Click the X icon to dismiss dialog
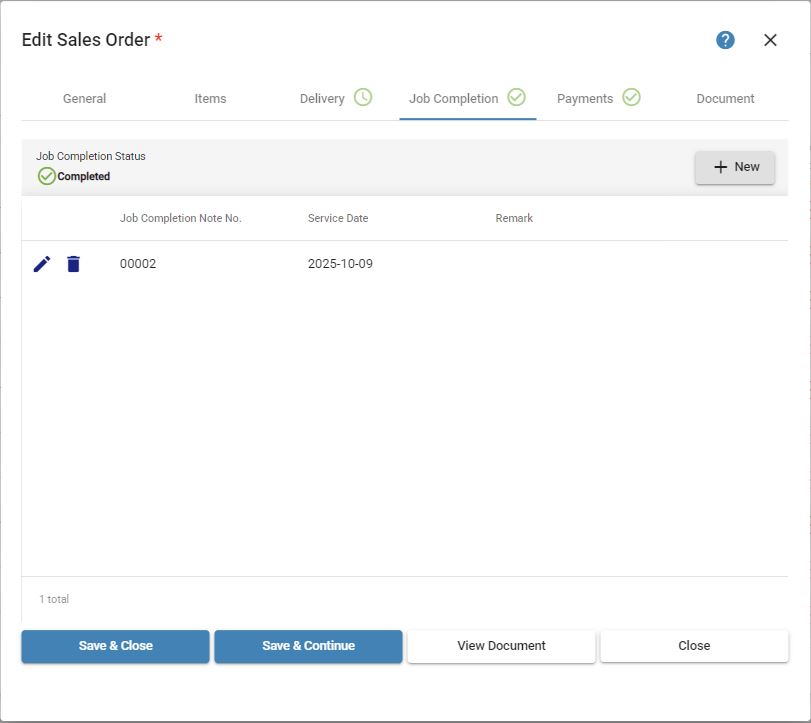This screenshot has height=723, width=811. click(770, 40)
